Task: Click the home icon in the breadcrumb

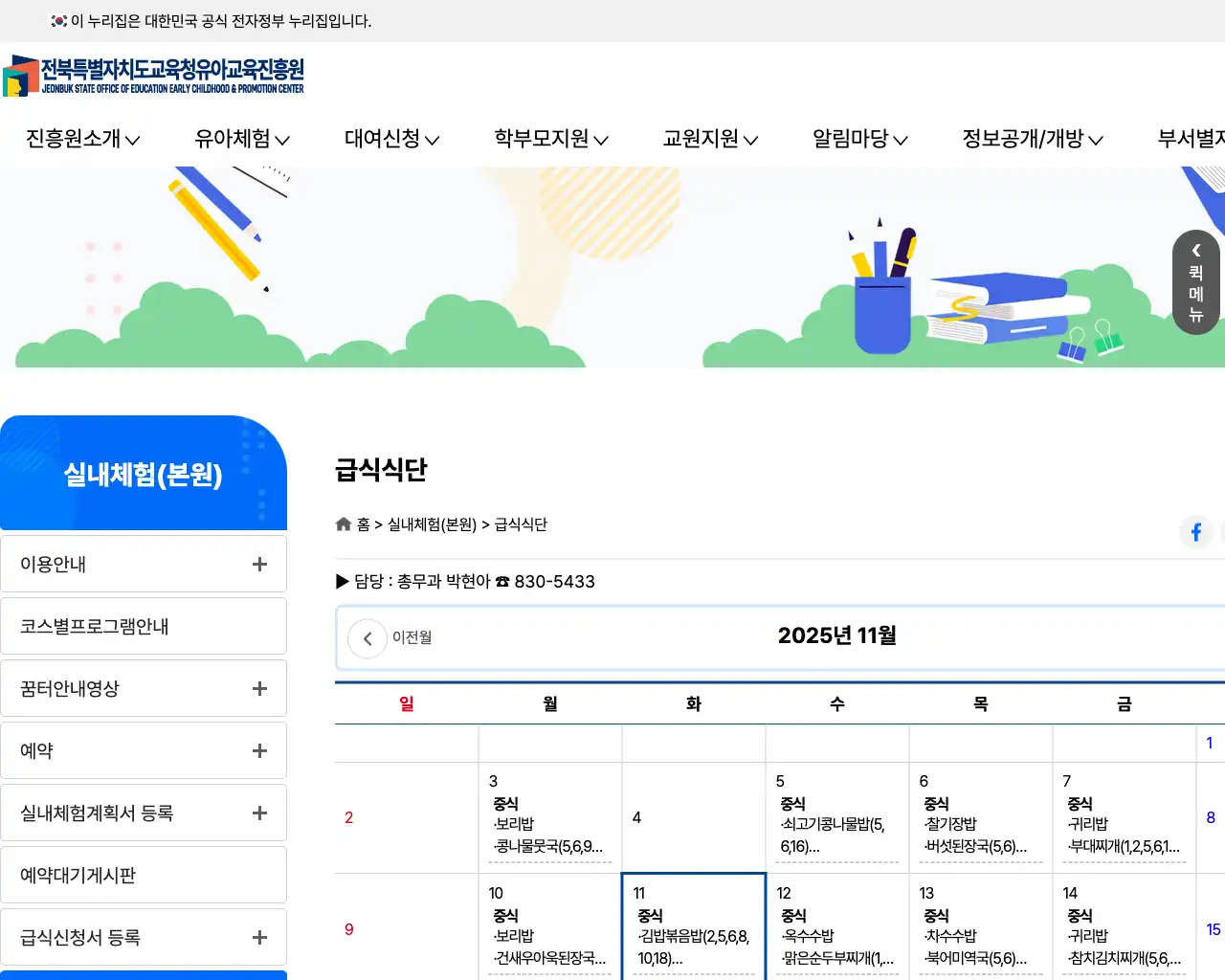Action: [x=343, y=523]
